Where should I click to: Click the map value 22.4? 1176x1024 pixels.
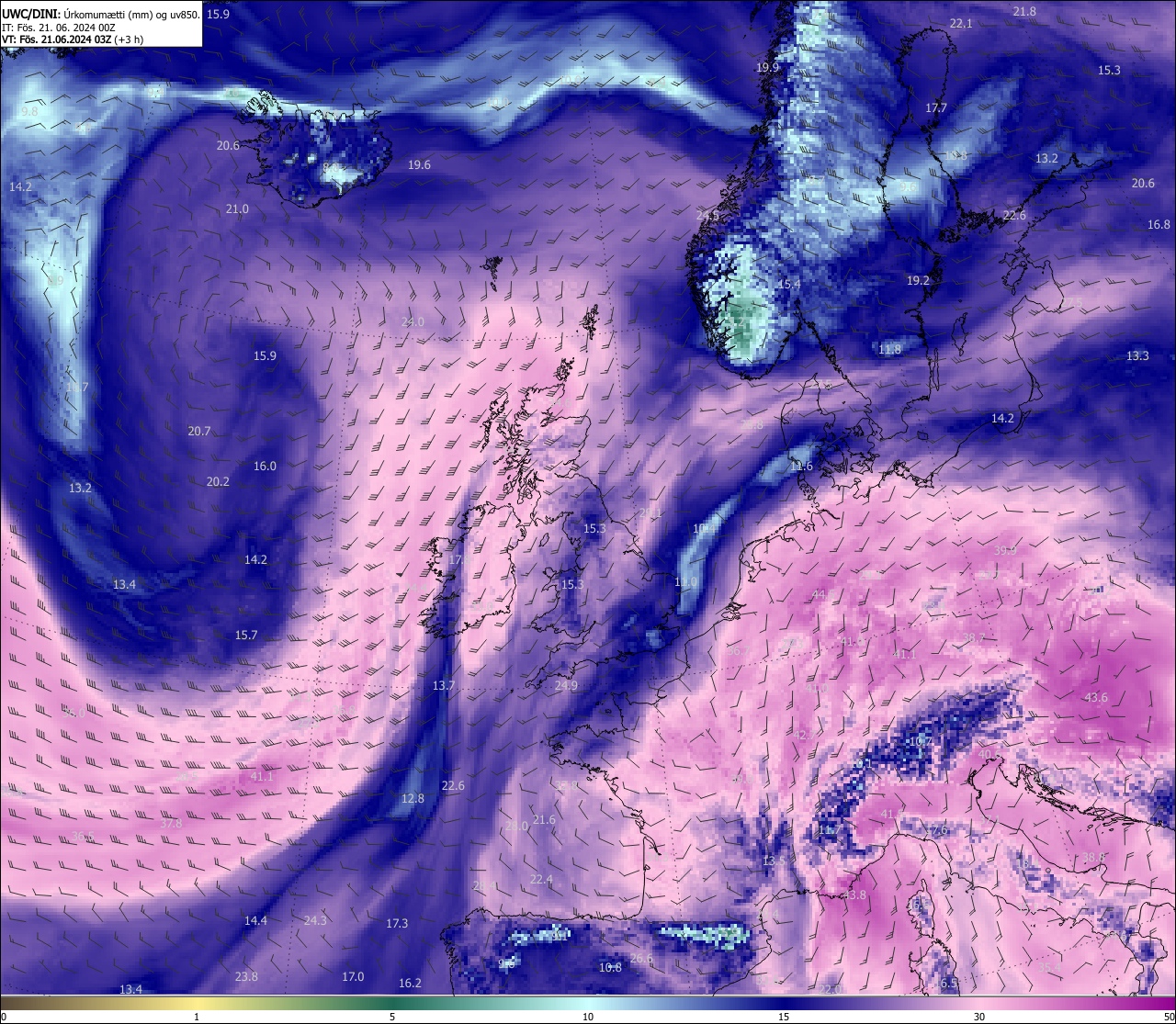(541, 880)
